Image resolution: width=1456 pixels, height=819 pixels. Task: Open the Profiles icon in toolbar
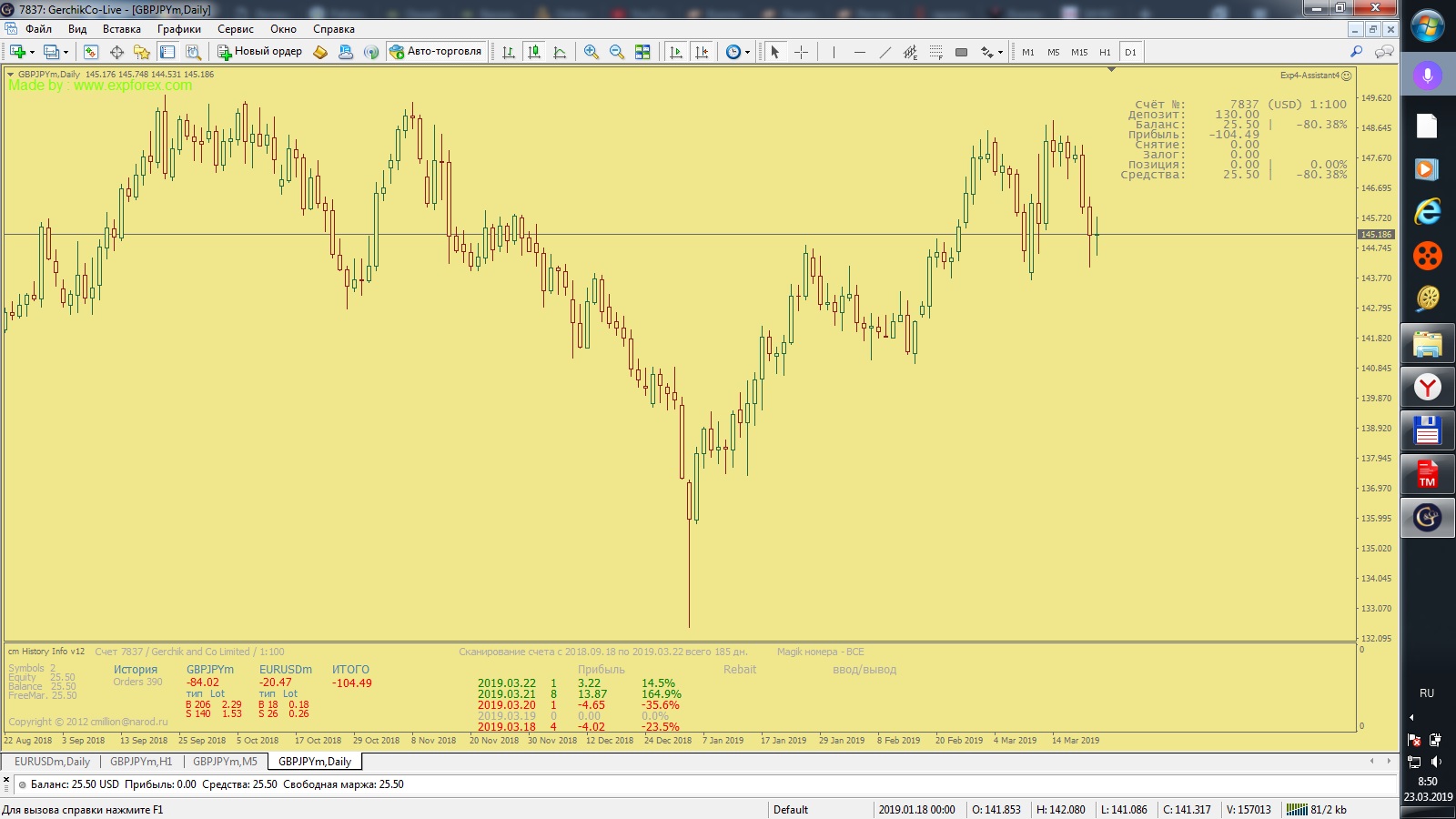click(x=51, y=52)
